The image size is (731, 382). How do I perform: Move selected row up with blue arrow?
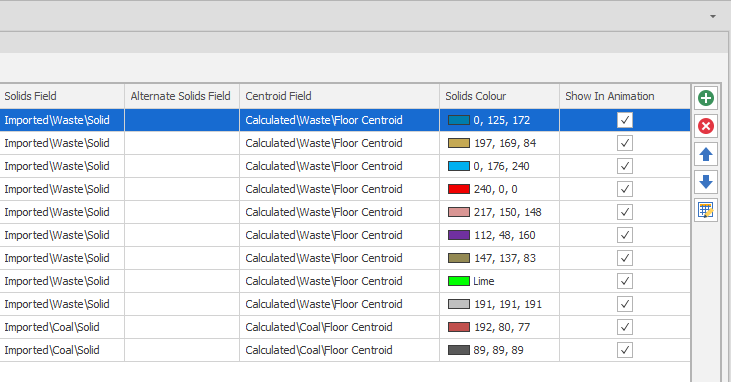tap(705, 154)
